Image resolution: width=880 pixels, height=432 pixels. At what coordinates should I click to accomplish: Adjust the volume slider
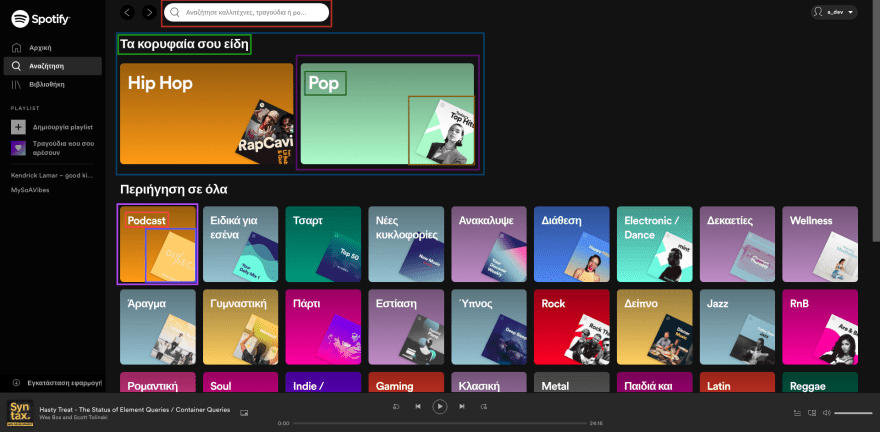click(853, 413)
